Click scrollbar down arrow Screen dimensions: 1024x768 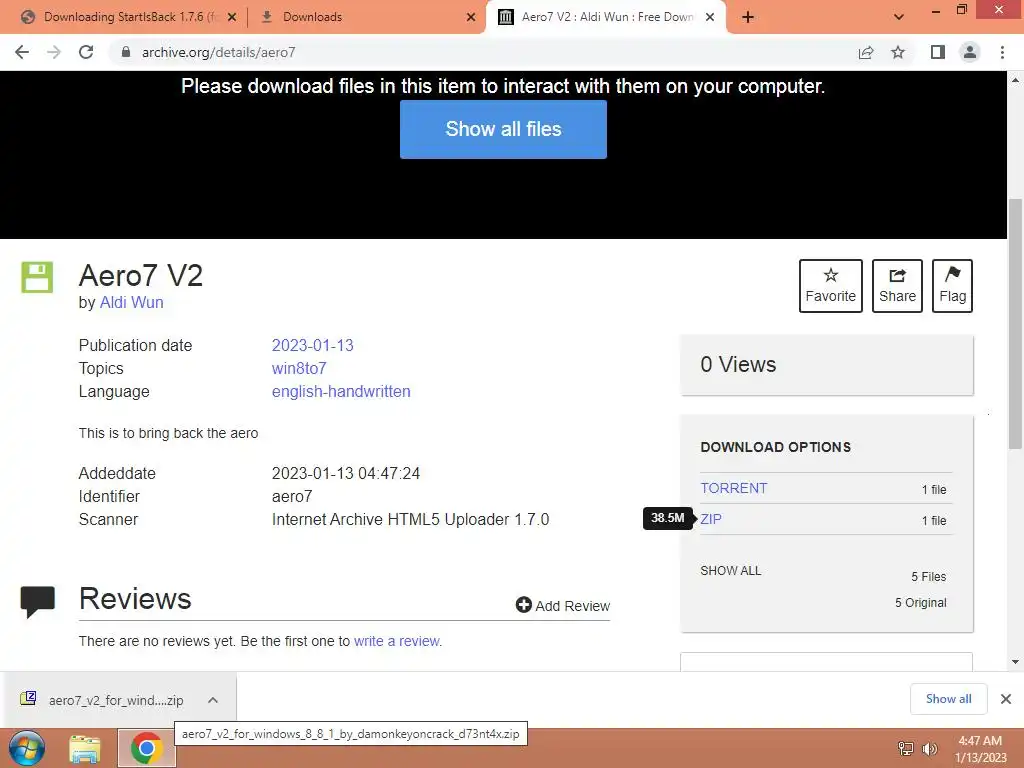[x=1015, y=662]
